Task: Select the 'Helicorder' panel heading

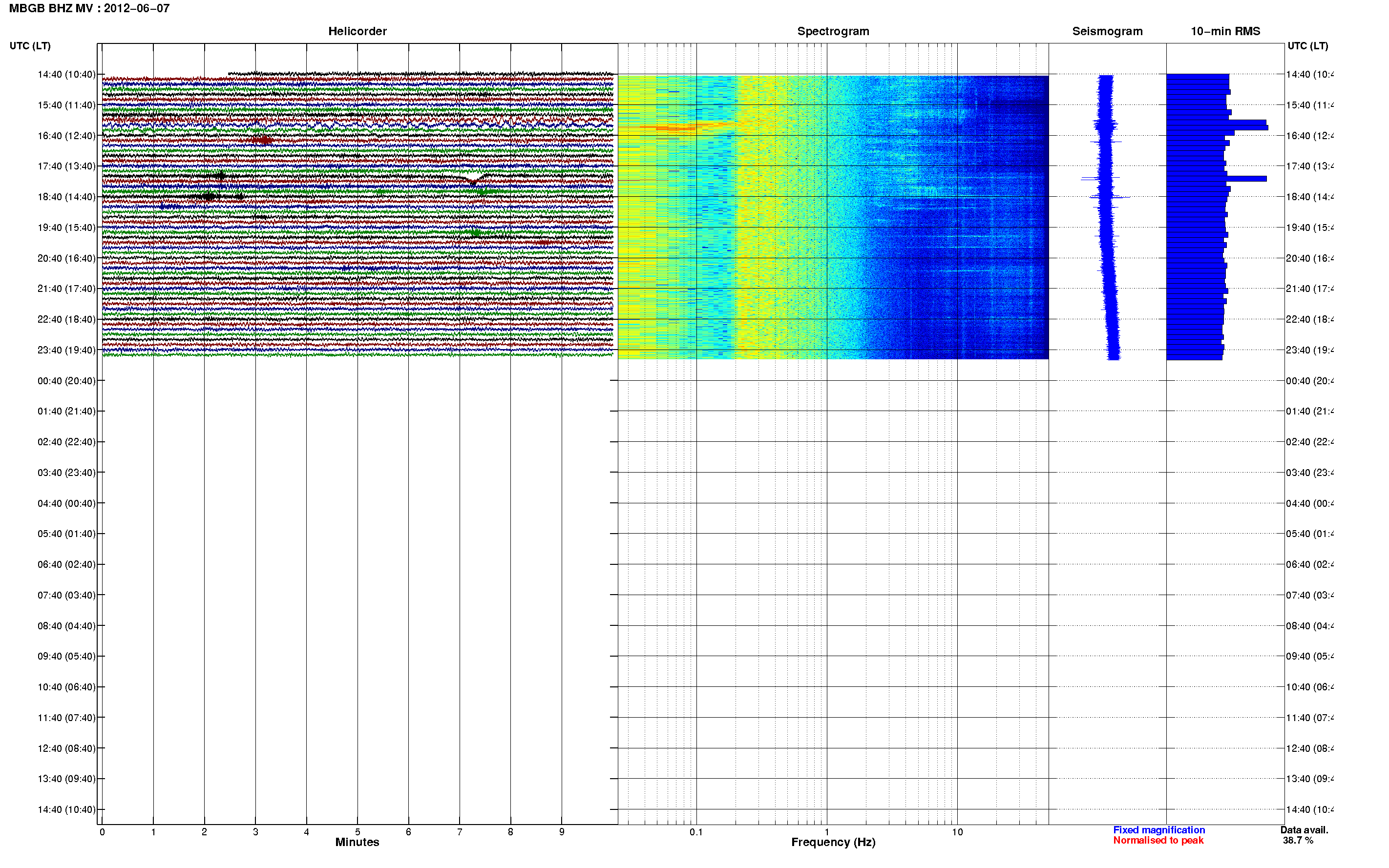Action: [357, 31]
